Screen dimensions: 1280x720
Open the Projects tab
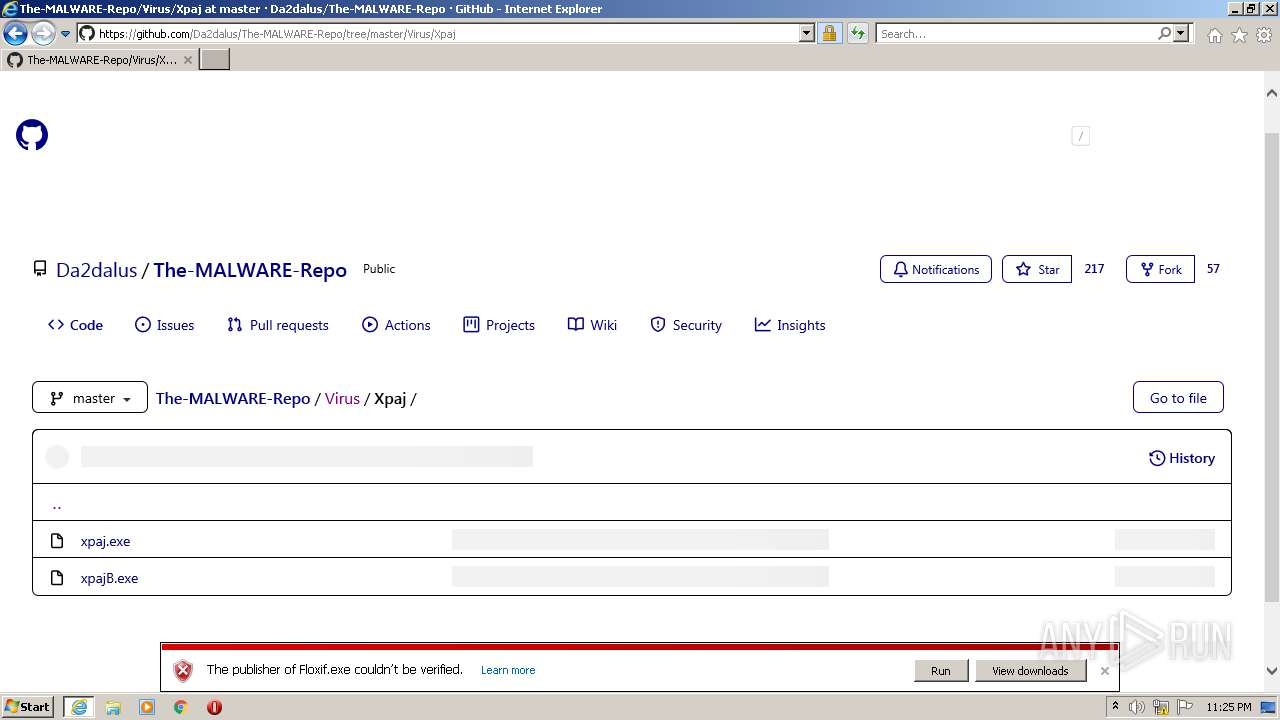(499, 325)
